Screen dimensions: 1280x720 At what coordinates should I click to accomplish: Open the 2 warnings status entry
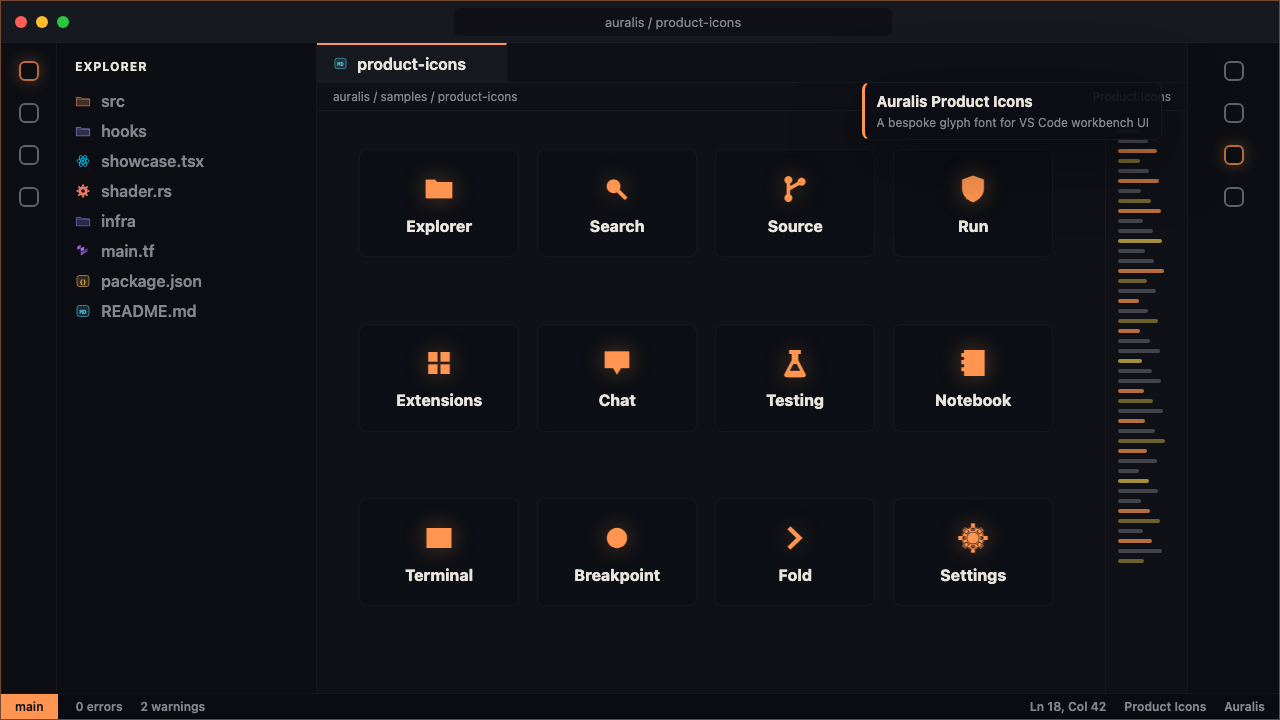point(173,707)
